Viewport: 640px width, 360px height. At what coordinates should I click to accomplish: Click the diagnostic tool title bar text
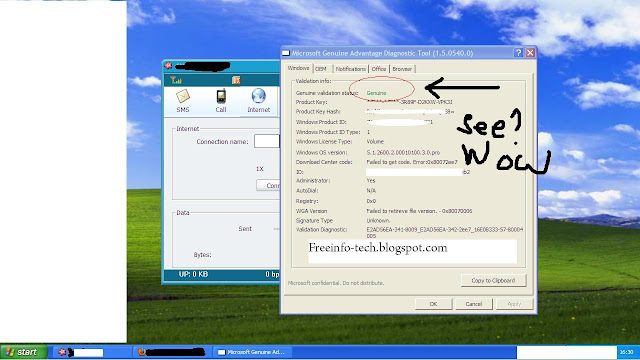382,53
